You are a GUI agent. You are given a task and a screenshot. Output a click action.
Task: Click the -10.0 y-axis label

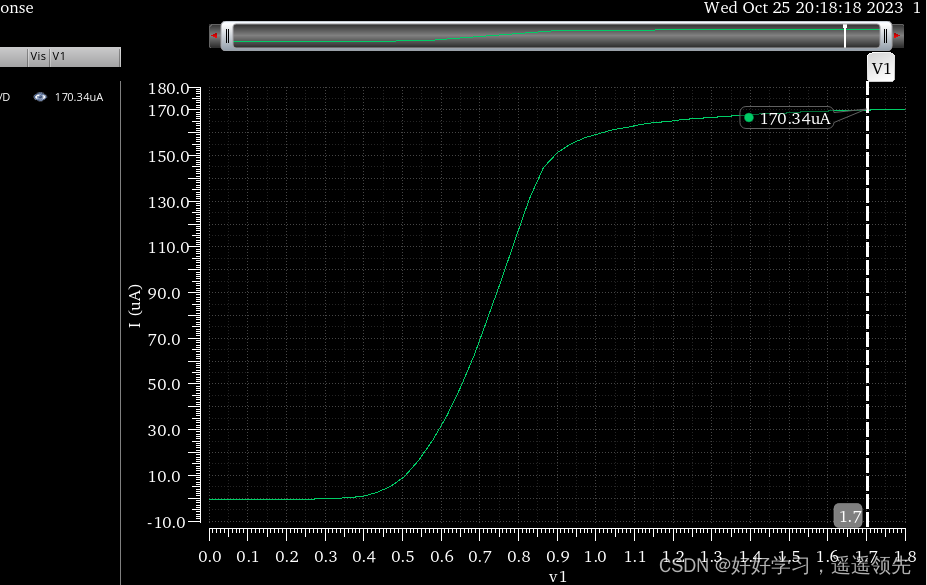click(x=166, y=522)
